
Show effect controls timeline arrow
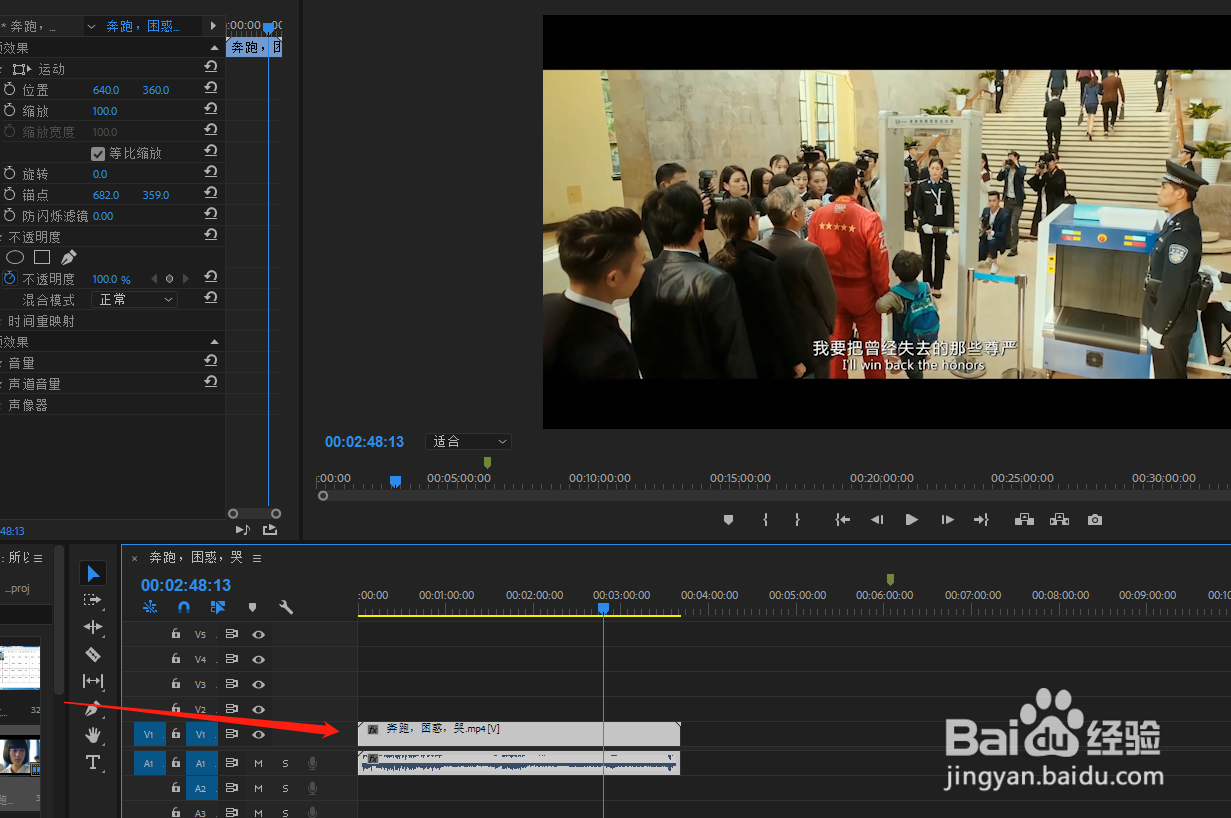213,25
